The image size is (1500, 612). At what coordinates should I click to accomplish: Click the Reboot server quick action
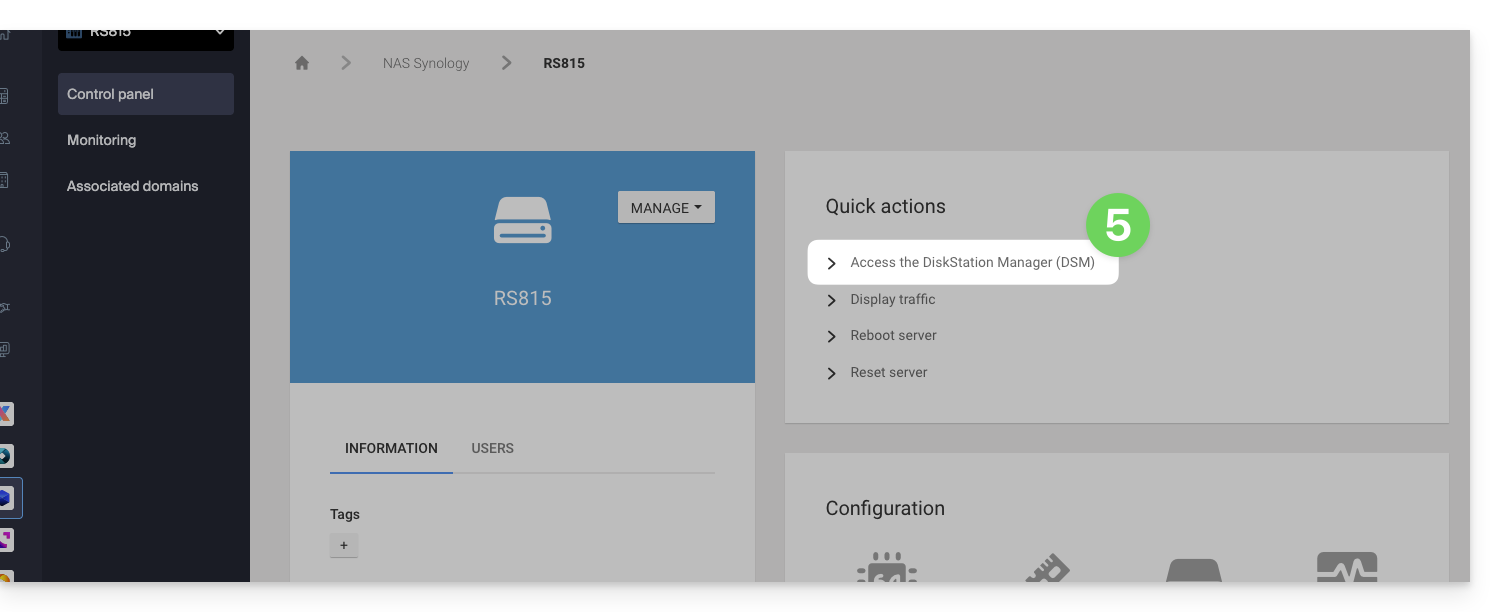click(893, 335)
